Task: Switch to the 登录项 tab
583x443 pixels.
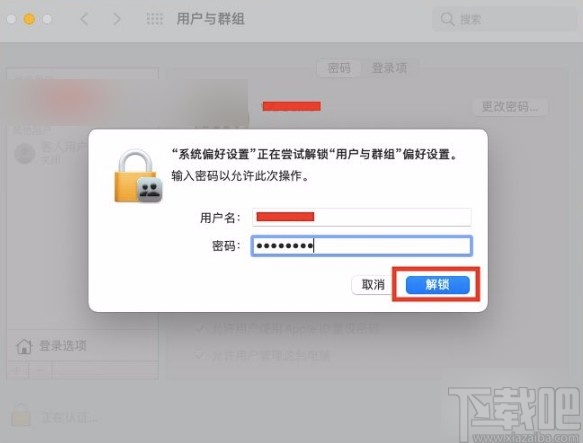Action: (x=389, y=68)
